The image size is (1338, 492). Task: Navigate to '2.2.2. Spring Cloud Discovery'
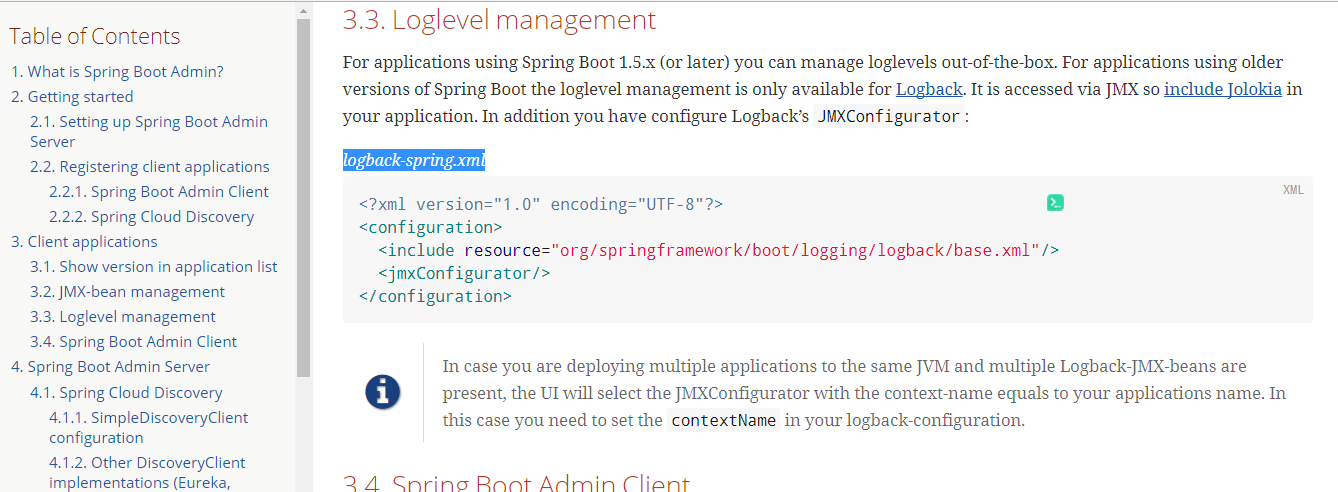[152, 217]
